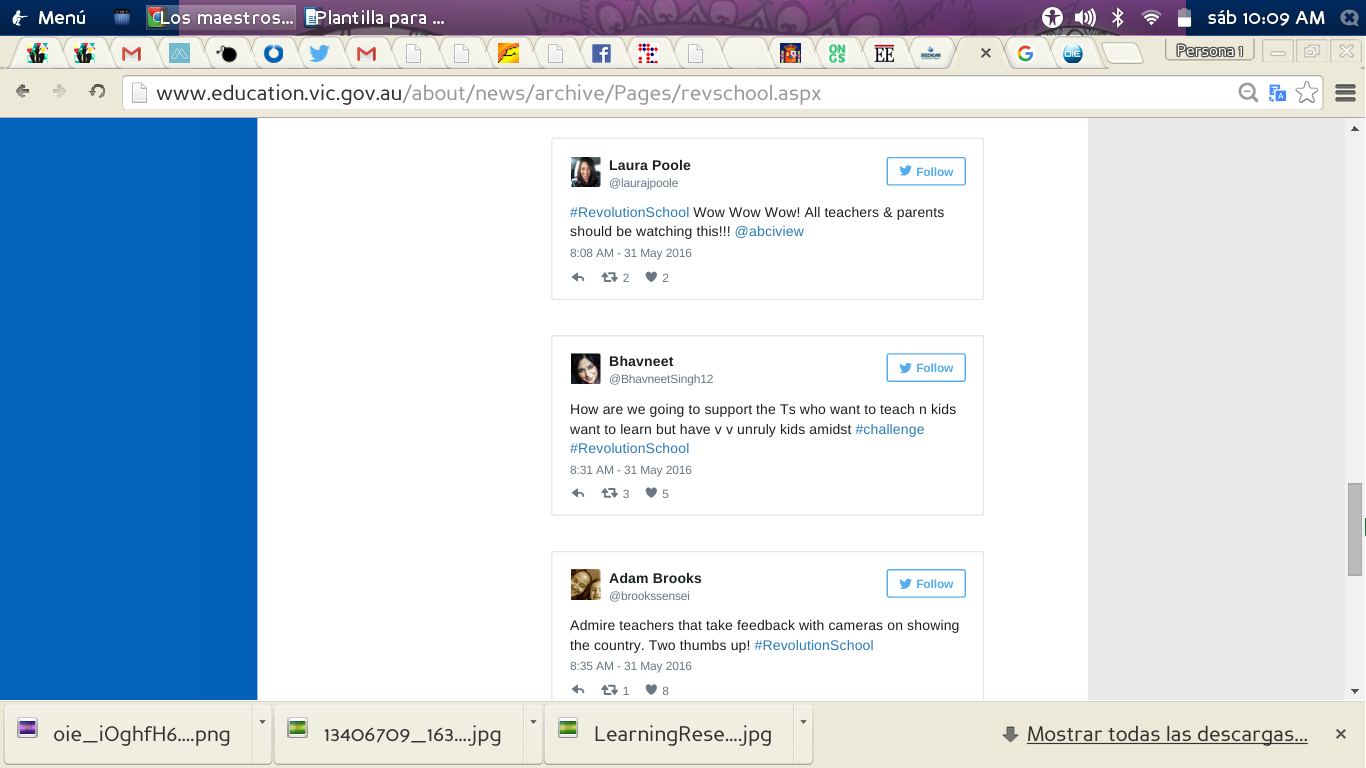
Task: Expand options for the oie_iOghfH6 png download
Action: click(x=262, y=722)
